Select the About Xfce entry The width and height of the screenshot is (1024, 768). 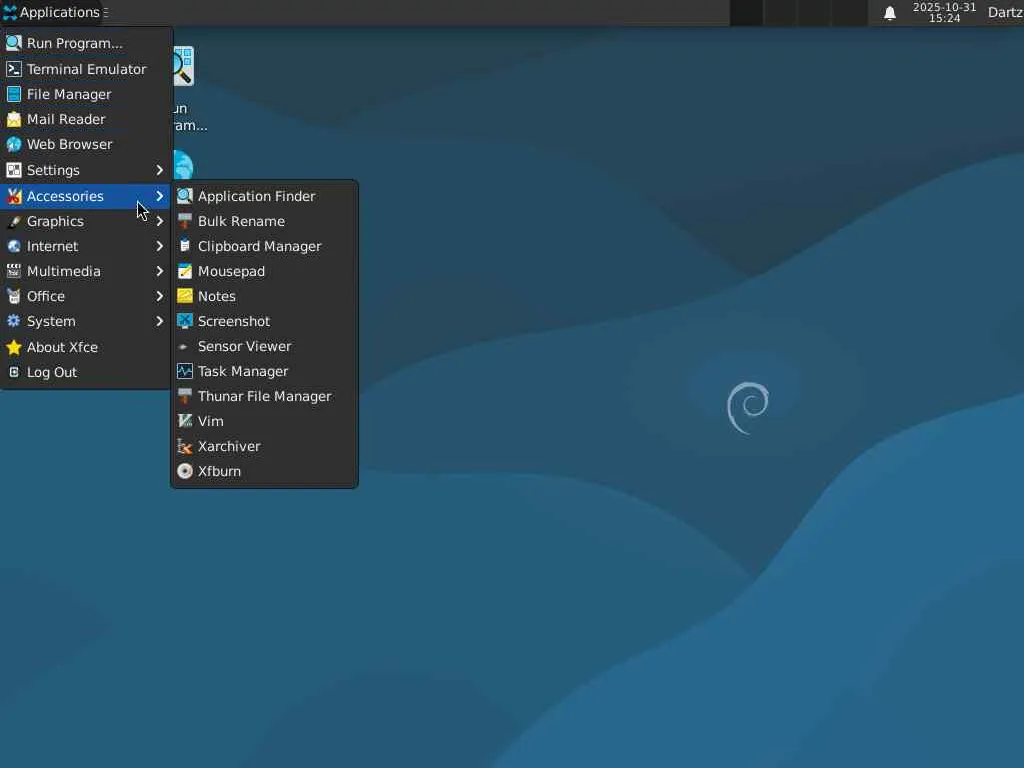(x=86, y=347)
